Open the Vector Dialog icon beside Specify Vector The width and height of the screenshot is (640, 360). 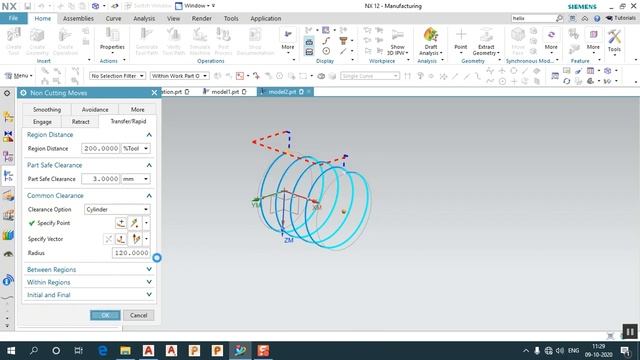121,239
